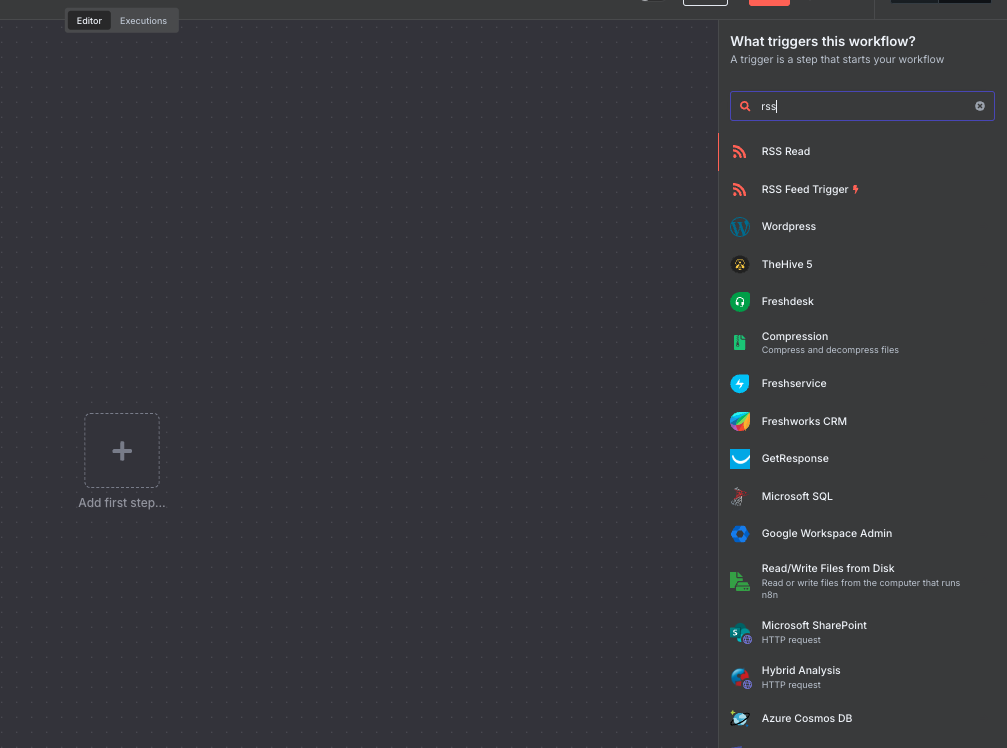Click the trigger bolt beside RSS Feed Trigger
The width and height of the screenshot is (1007, 748).
click(855, 189)
